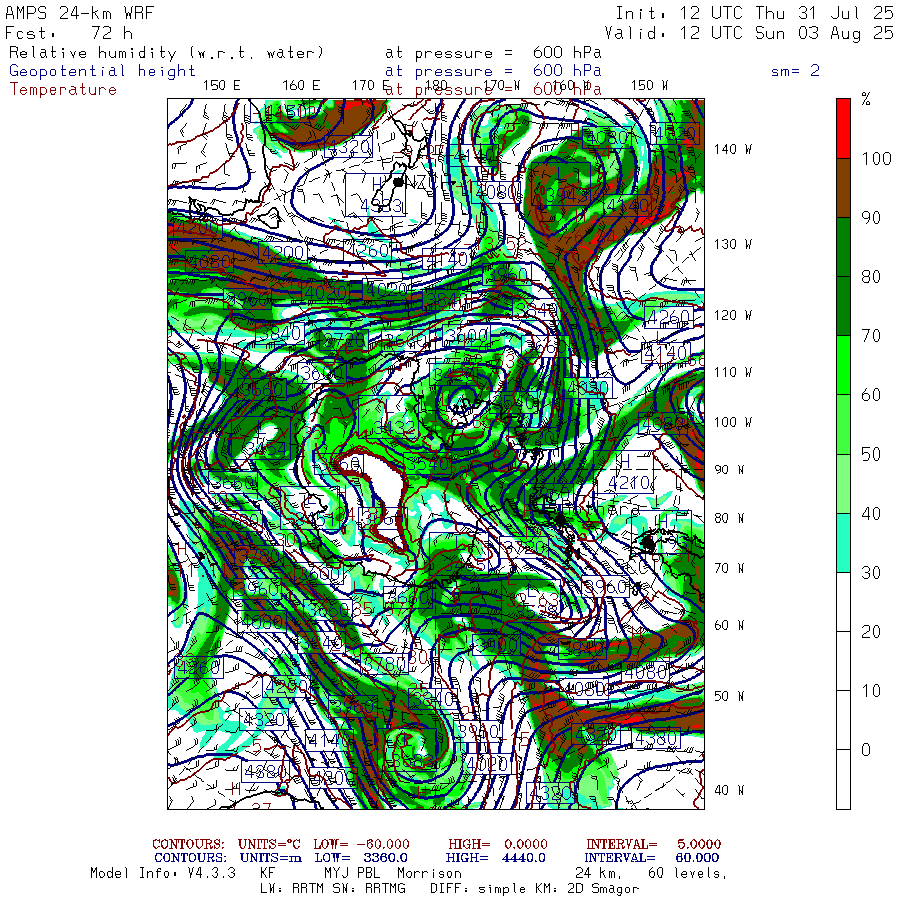Click the '150 W' longitude label above map
The image size is (900, 900).
[649, 86]
